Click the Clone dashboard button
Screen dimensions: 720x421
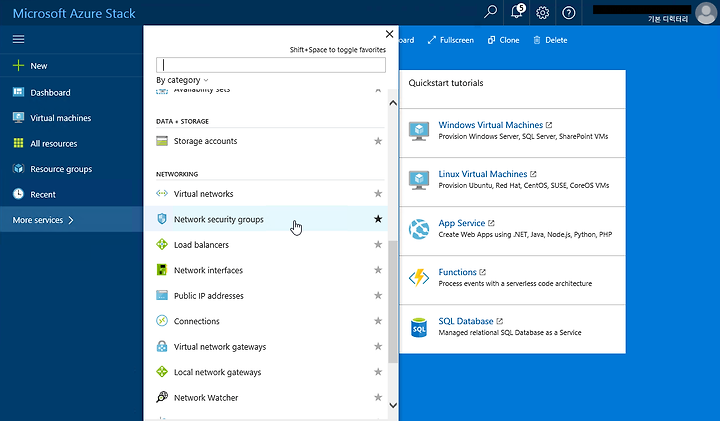click(x=503, y=40)
